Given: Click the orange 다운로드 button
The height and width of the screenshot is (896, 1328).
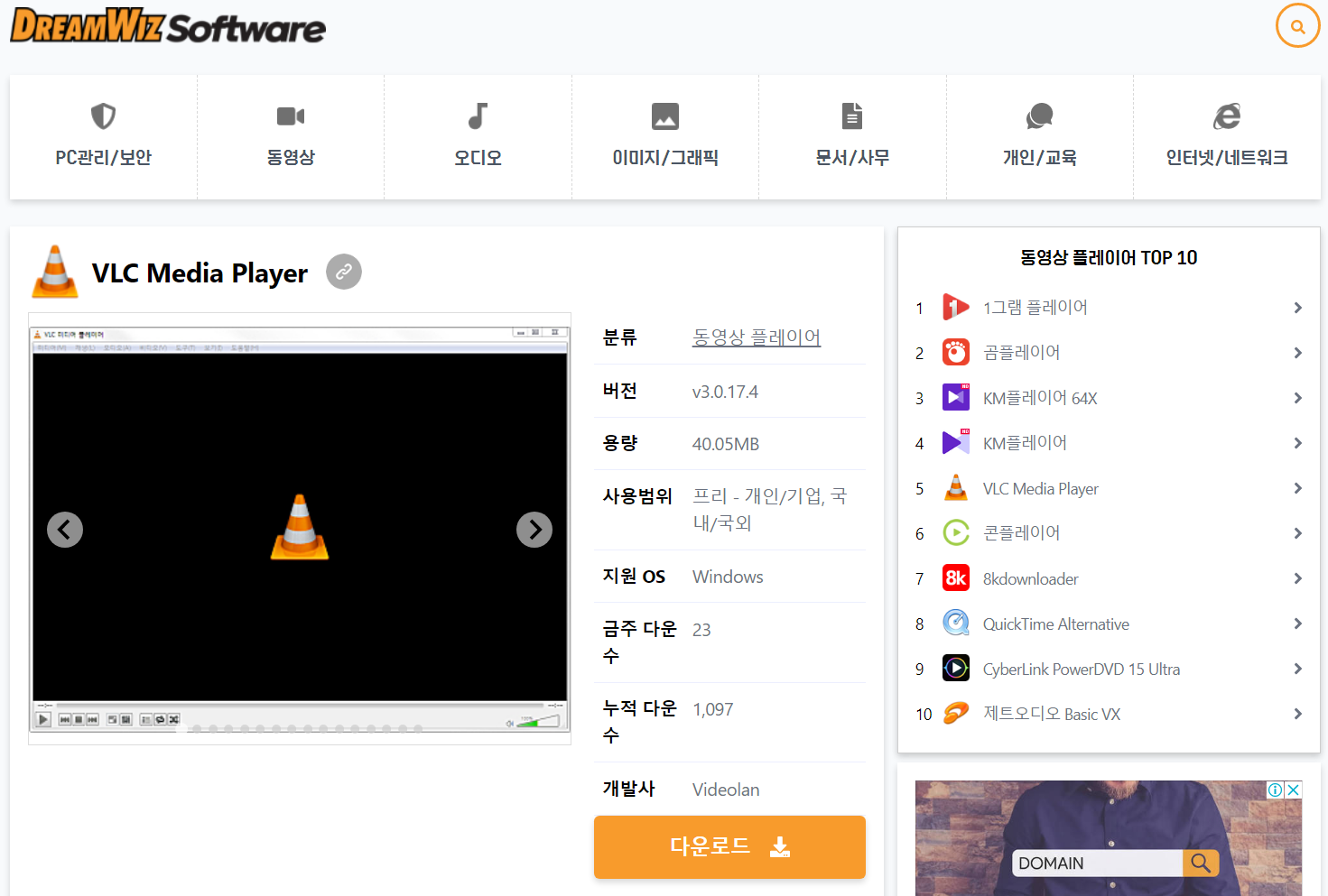Looking at the screenshot, I should tap(729, 846).
